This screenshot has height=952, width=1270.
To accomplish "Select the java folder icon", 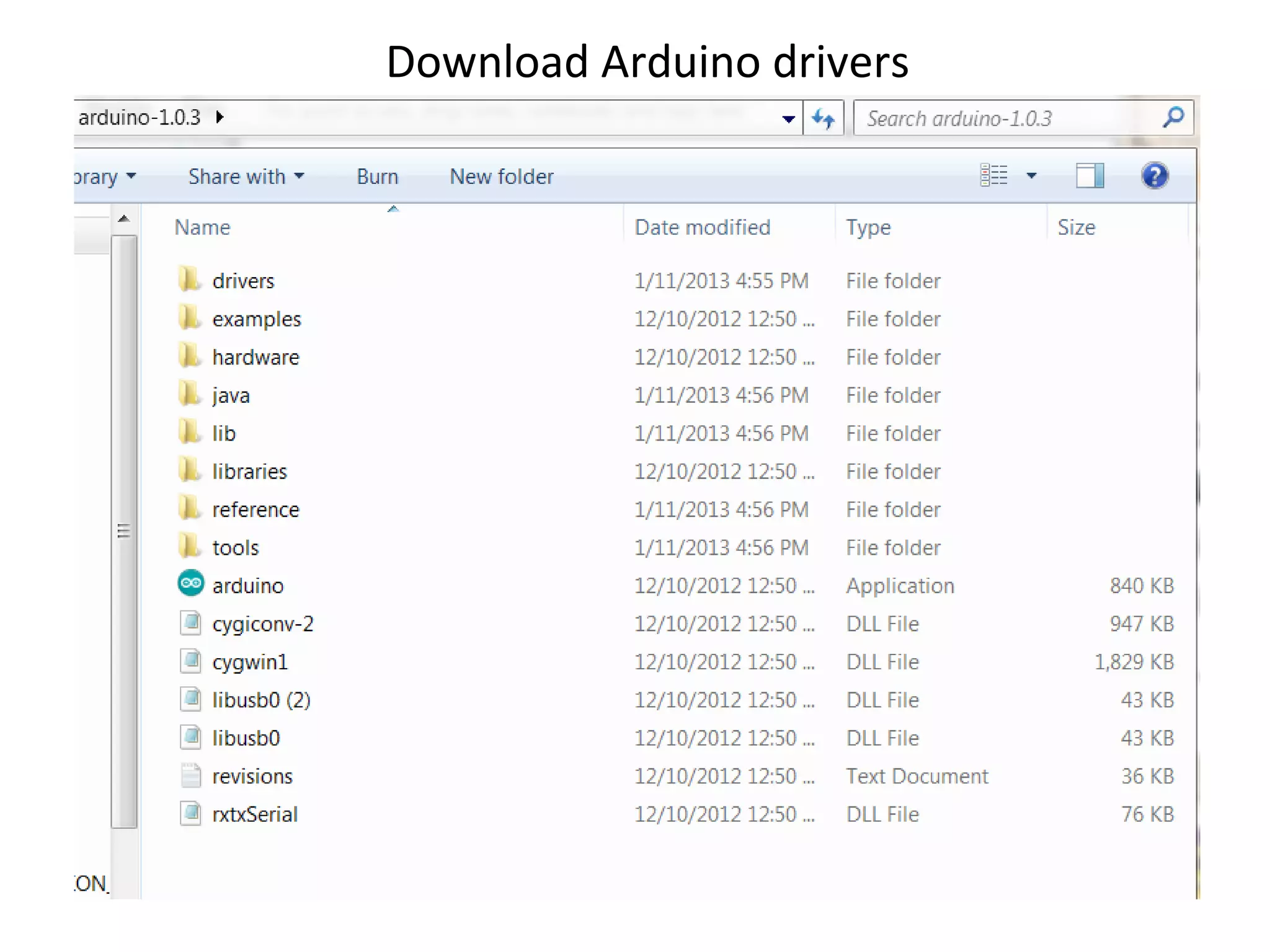I will [x=190, y=394].
